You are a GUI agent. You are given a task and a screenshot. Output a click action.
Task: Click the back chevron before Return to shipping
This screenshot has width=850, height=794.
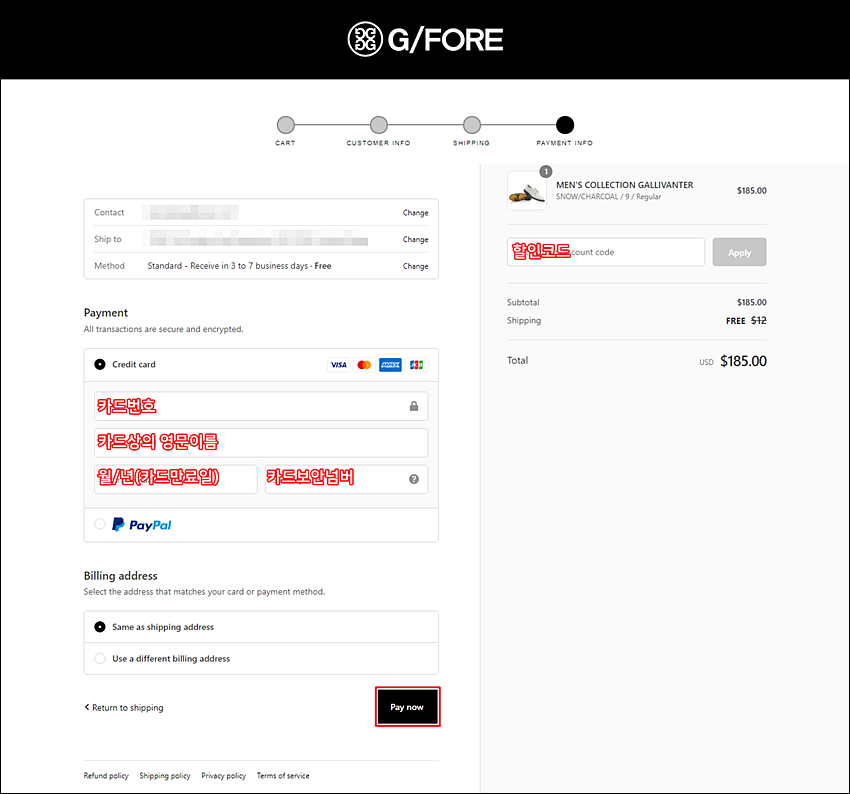87,707
